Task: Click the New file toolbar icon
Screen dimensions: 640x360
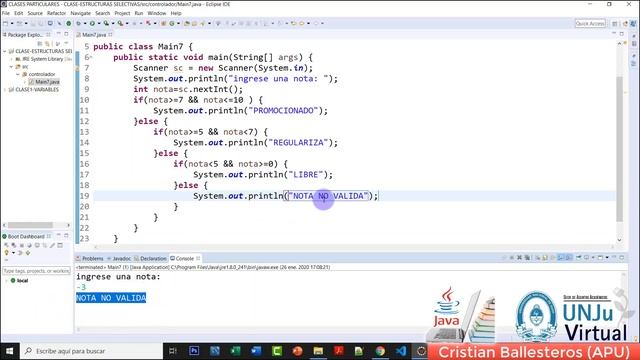Action: [x=5, y=23]
